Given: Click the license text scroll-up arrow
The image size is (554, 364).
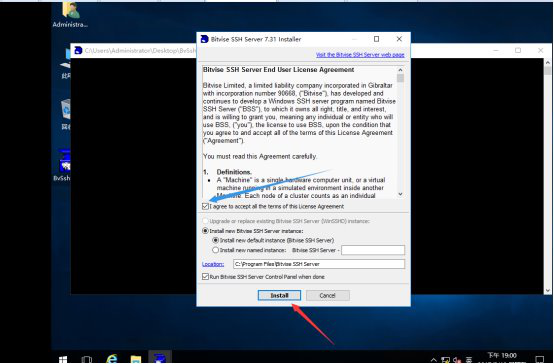Looking at the screenshot, I should [400, 70].
